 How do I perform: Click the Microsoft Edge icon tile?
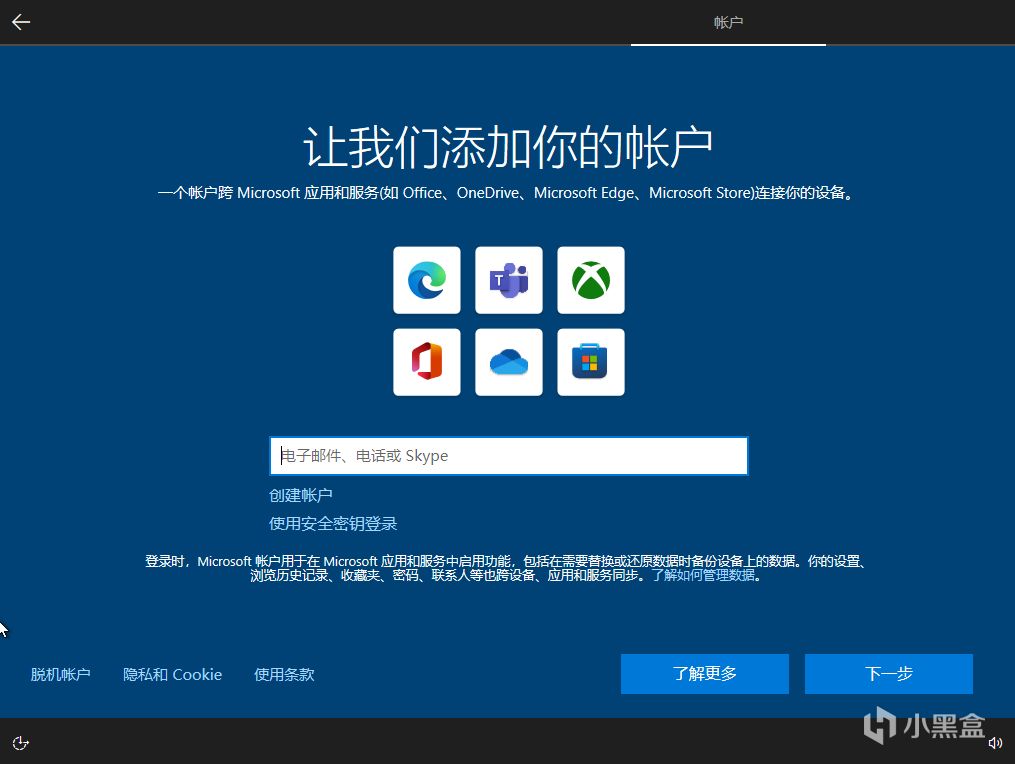427,280
